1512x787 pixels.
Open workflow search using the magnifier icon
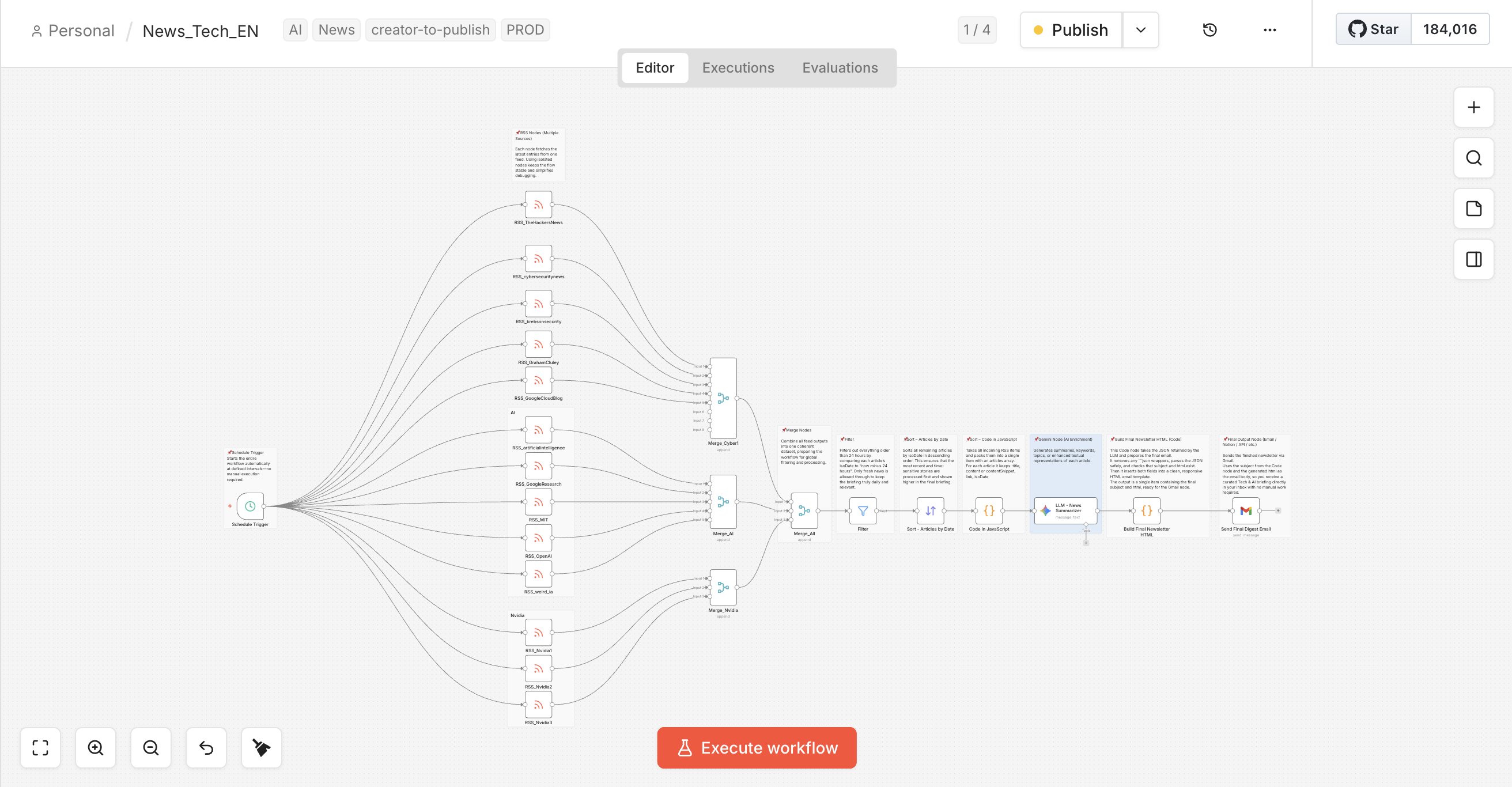click(x=1473, y=158)
